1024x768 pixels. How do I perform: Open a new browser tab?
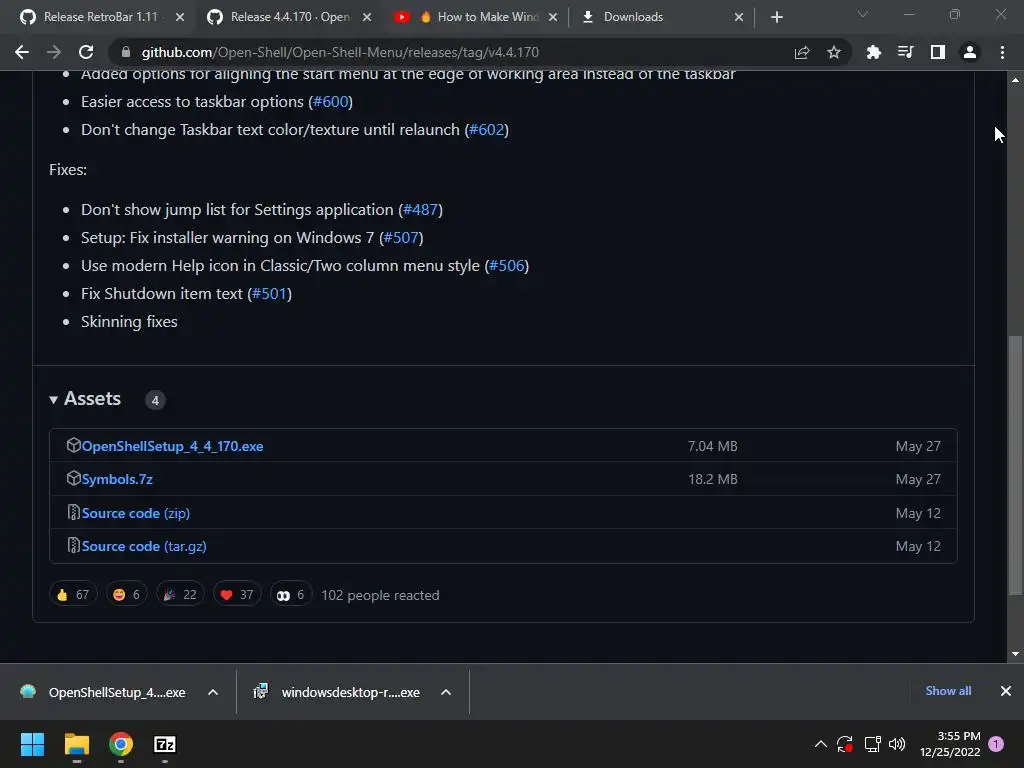click(x=776, y=18)
